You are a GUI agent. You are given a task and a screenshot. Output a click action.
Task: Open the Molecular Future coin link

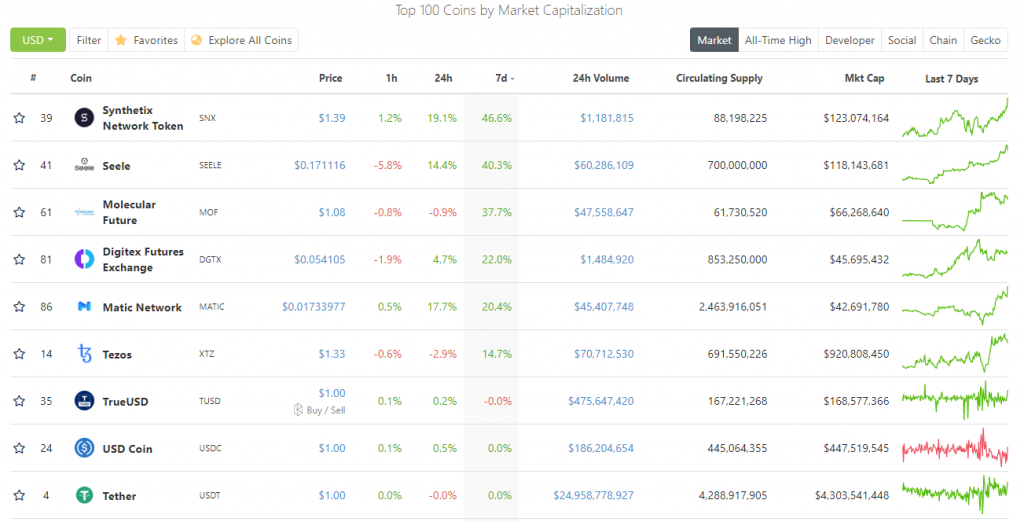pos(129,212)
